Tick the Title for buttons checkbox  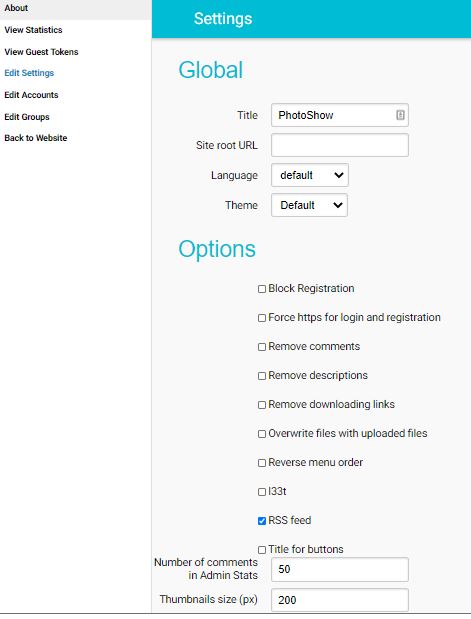pyautogui.click(x=262, y=550)
